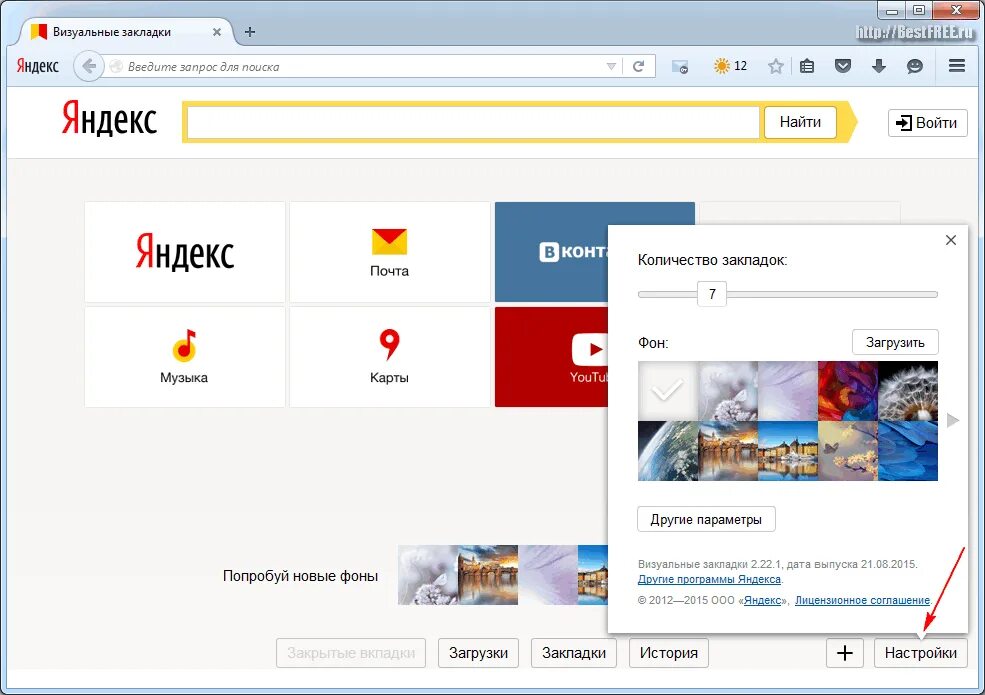Show next backgrounds with the right arrow
This screenshot has width=985, height=695.
952,420
